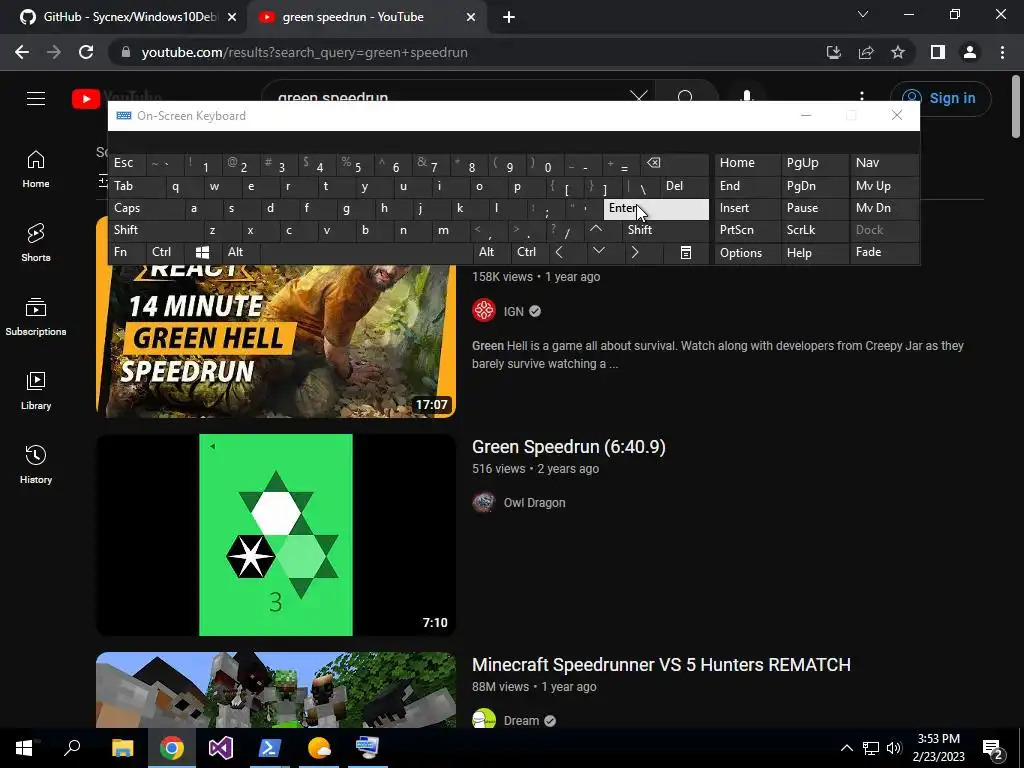The image size is (1024, 768).
Task: Switch to the GitHub Sycnex tab
Action: (122, 17)
